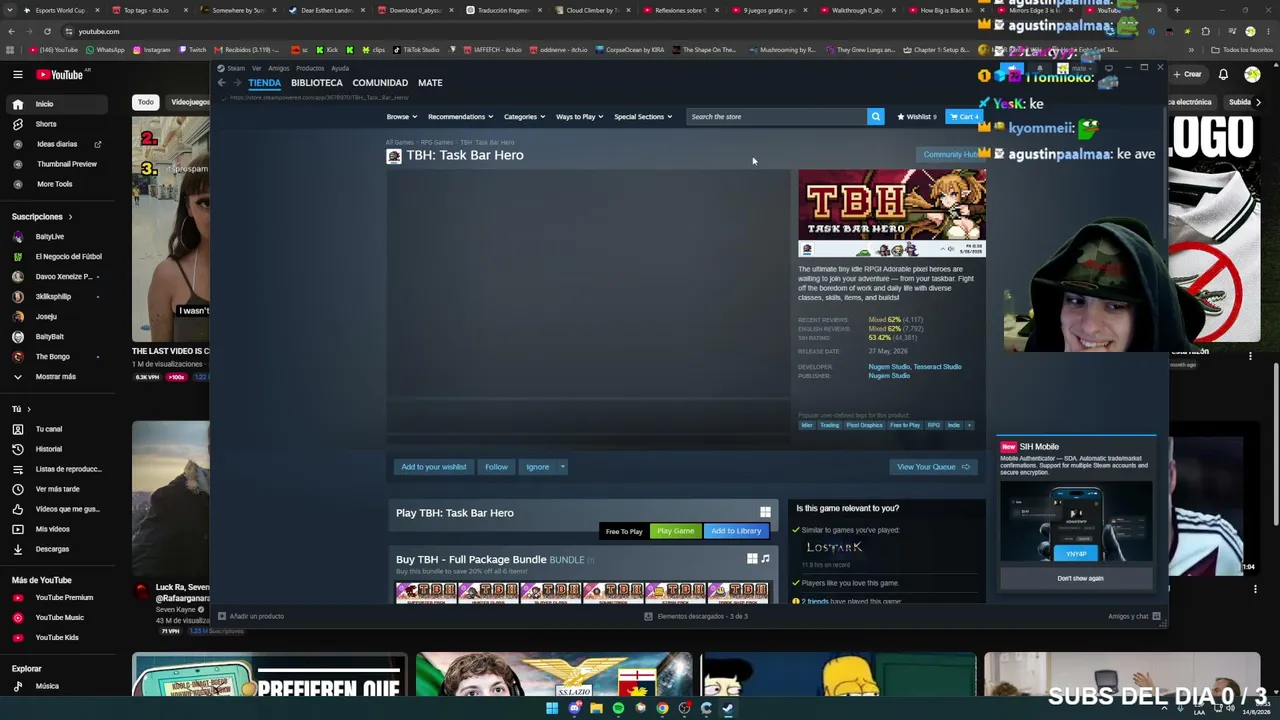1280x720 pixels.
Task: Open the Ver menu in Steam
Action: [256, 69]
